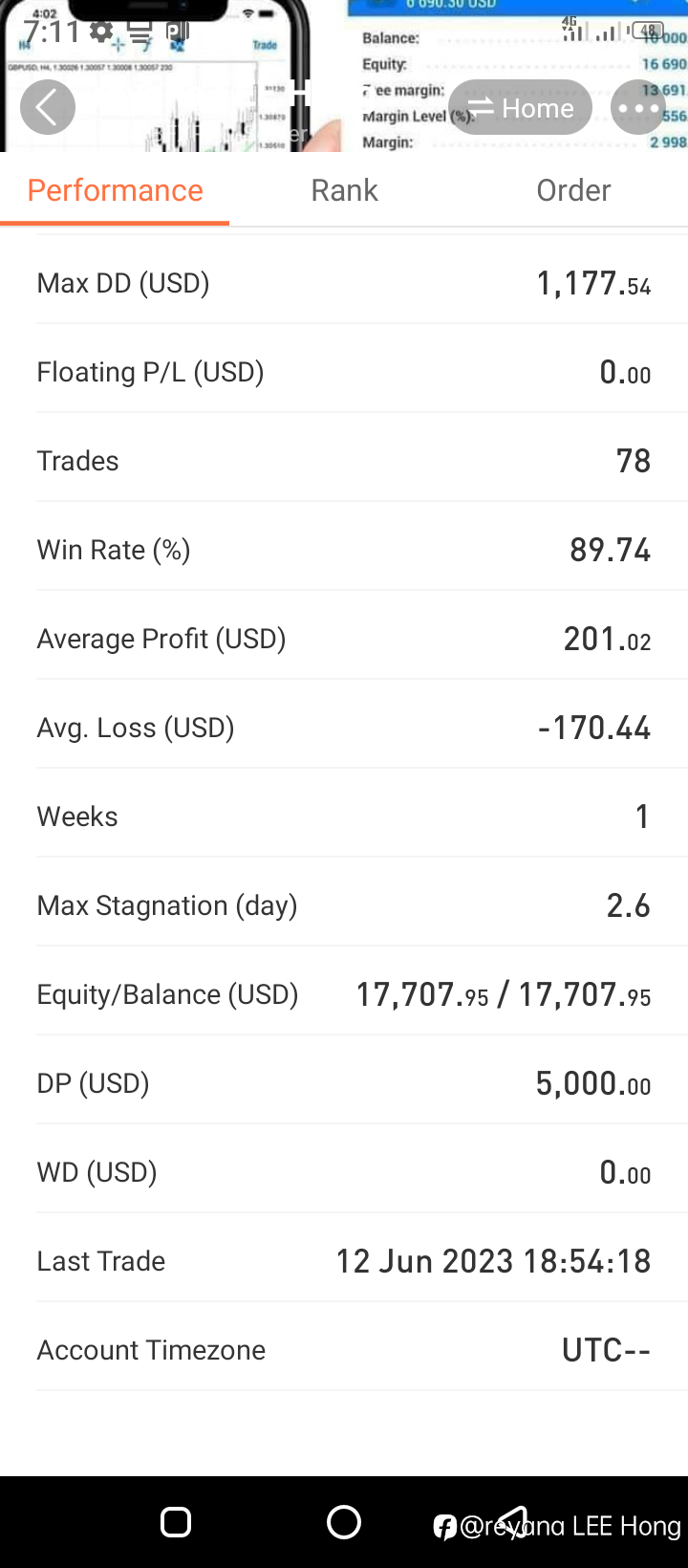Tap the Facebook logo in watermark

(444, 1527)
